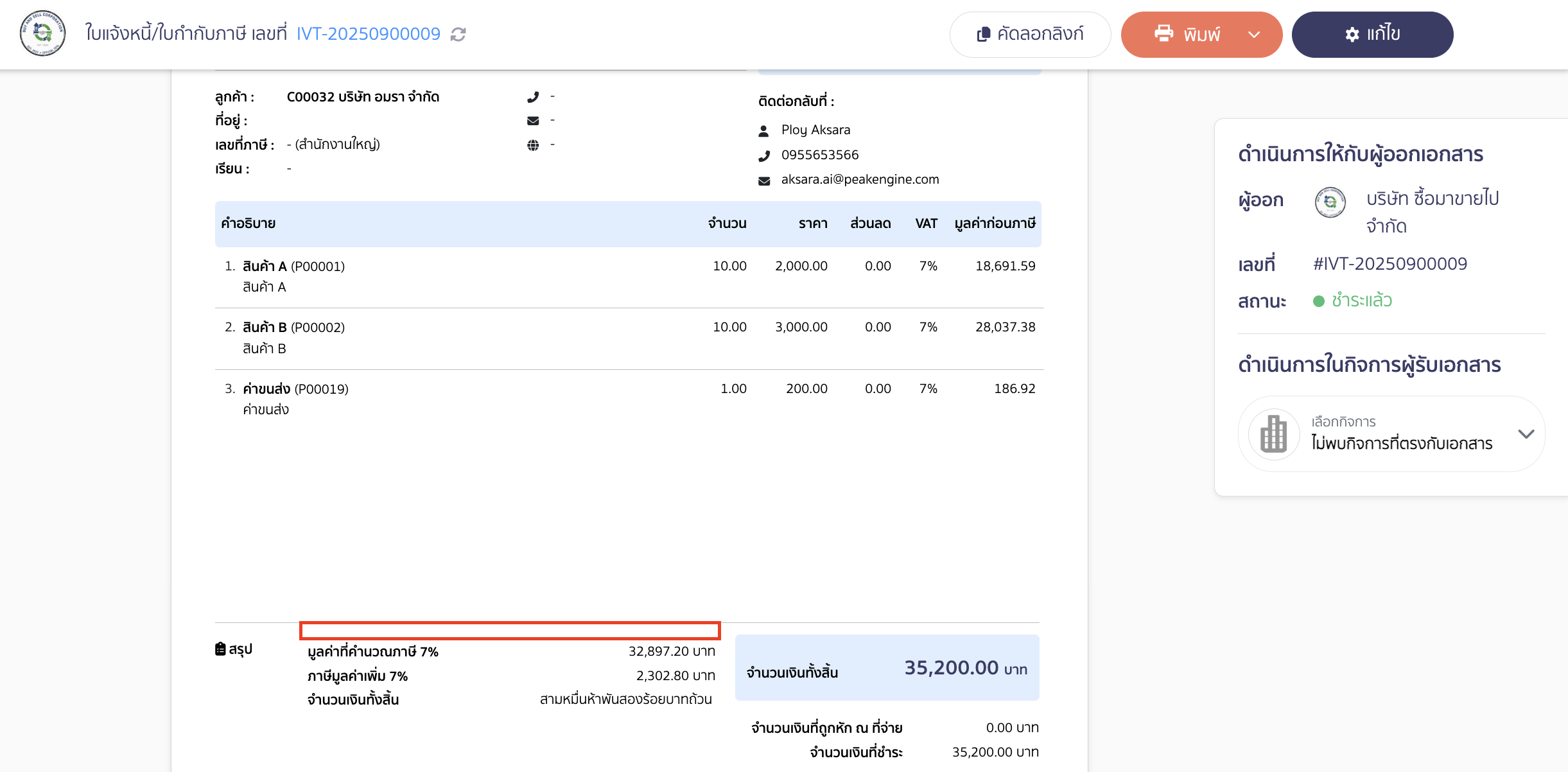Click the customer website globe icon
The width and height of the screenshot is (1568, 772).
(533, 145)
